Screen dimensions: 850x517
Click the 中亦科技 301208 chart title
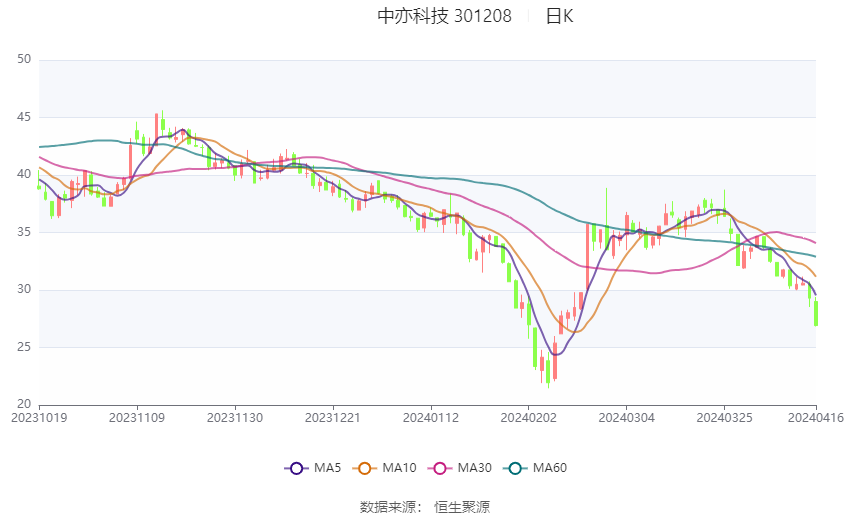pyautogui.click(x=444, y=16)
